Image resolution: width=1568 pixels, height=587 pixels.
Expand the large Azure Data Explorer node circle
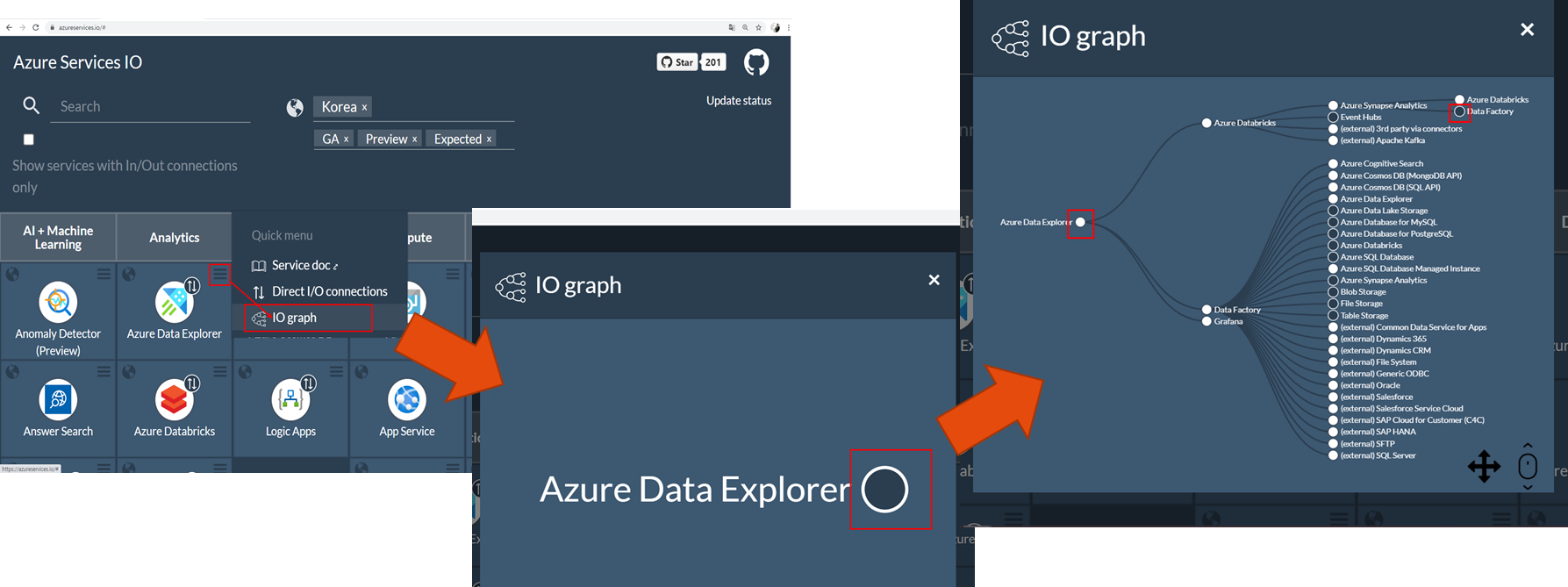click(x=884, y=490)
